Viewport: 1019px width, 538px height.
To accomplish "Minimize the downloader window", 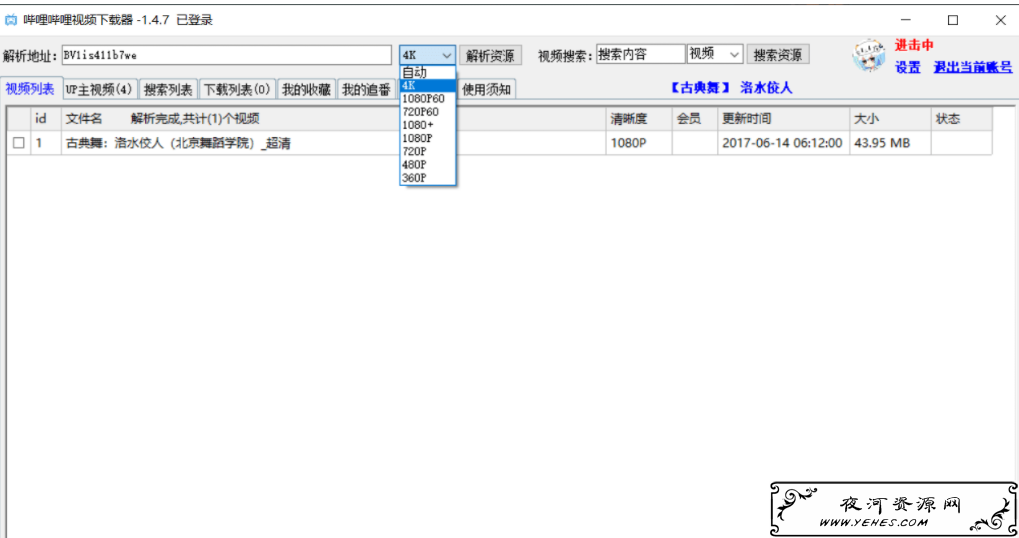I will 905,20.
